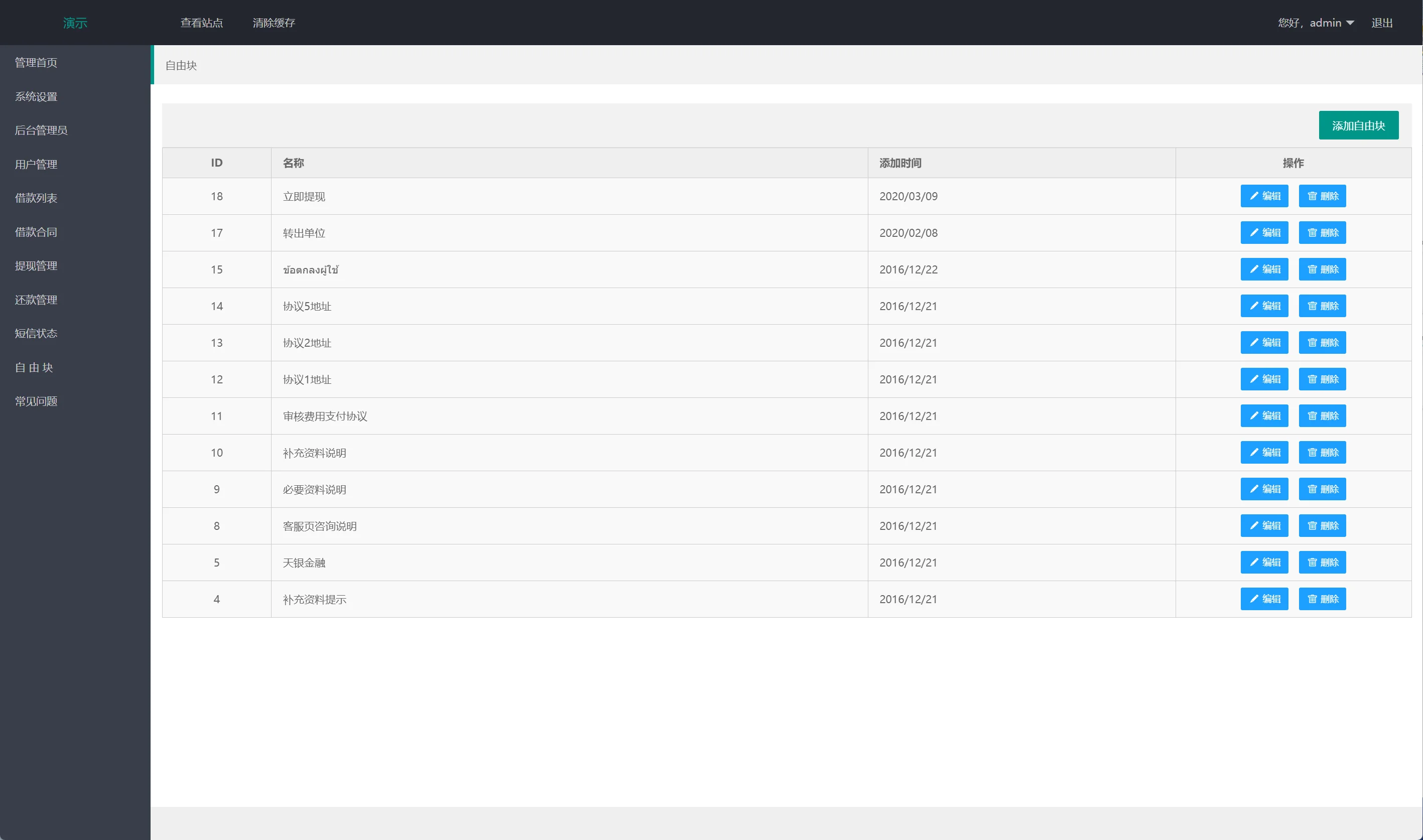Click trash icon for 补充资料提示 row

[1312, 599]
